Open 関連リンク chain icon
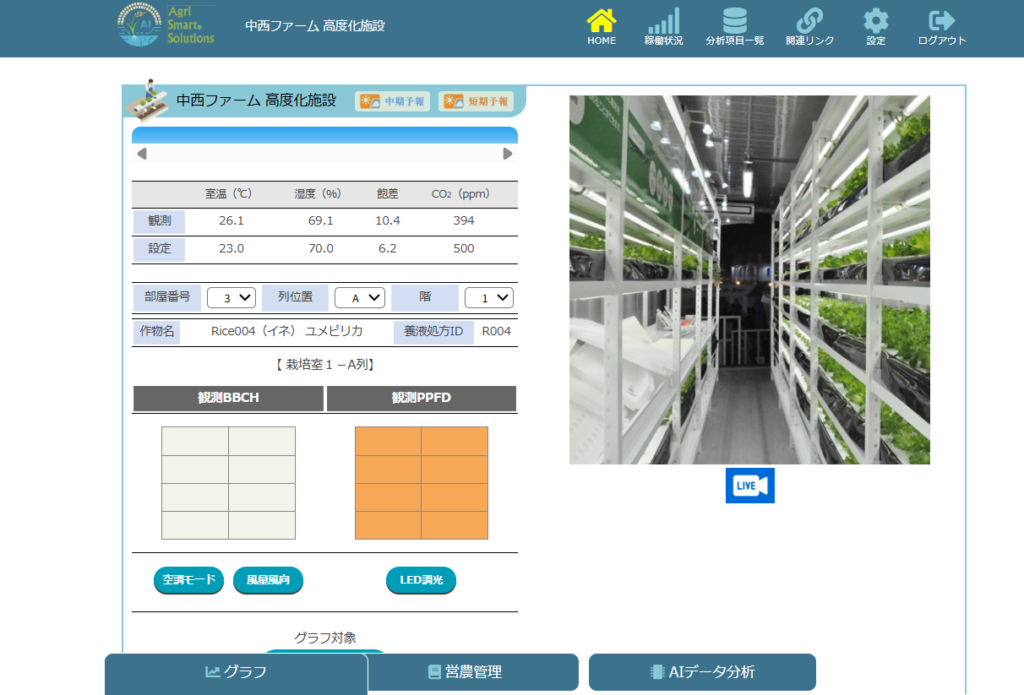This screenshot has width=1024, height=695. pos(809,21)
